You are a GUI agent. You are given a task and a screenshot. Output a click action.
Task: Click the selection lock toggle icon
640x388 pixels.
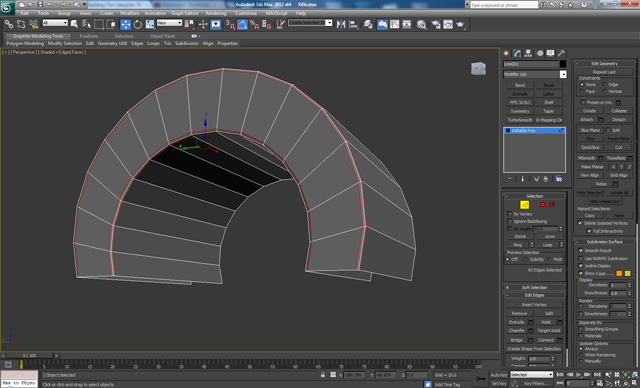323,375
